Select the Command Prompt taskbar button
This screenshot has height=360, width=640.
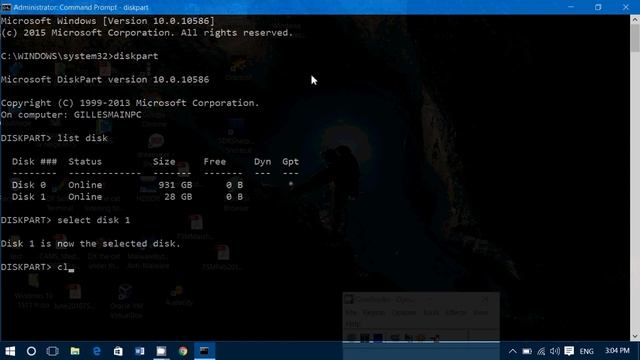[x=204, y=351]
